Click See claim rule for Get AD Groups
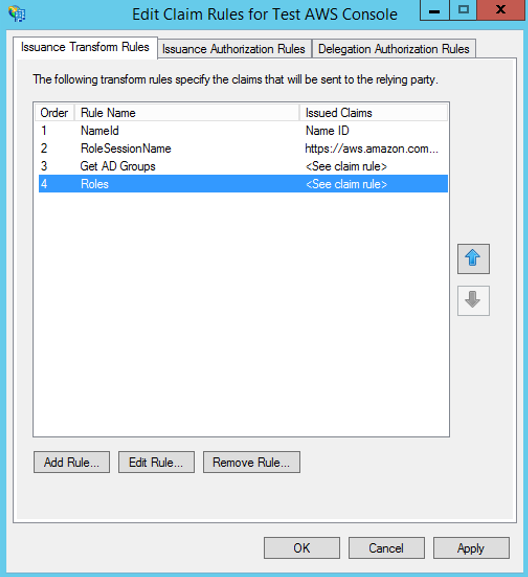This screenshot has width=528, height=577. click(x=347, y=166)
